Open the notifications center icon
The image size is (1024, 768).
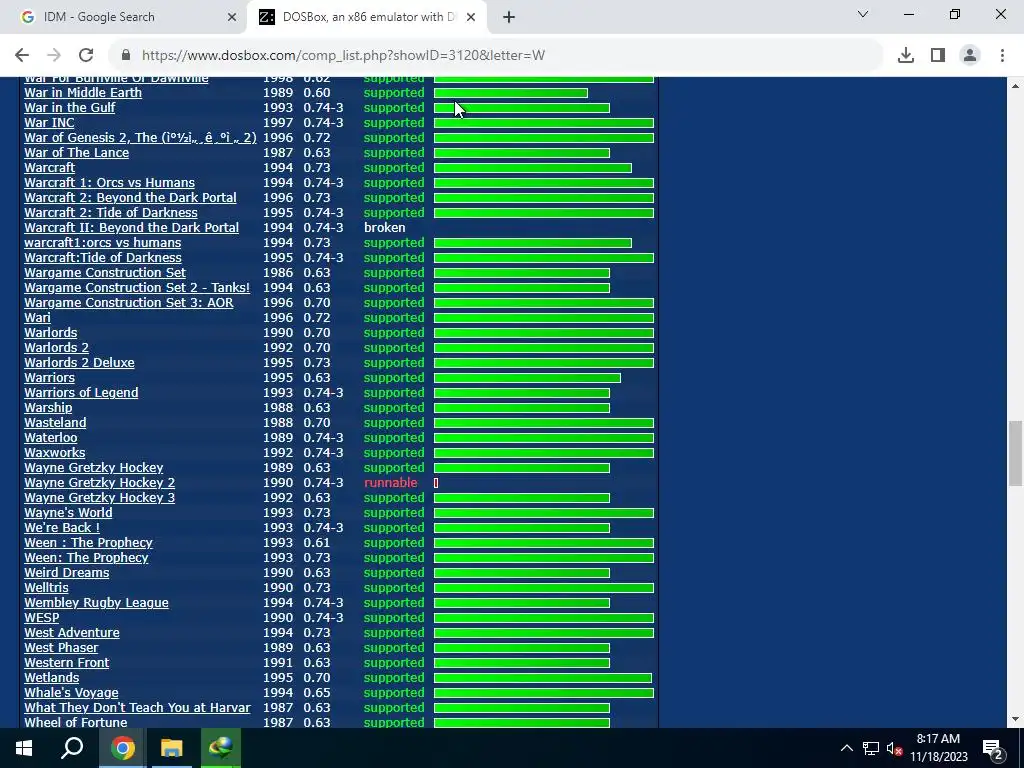992,748
